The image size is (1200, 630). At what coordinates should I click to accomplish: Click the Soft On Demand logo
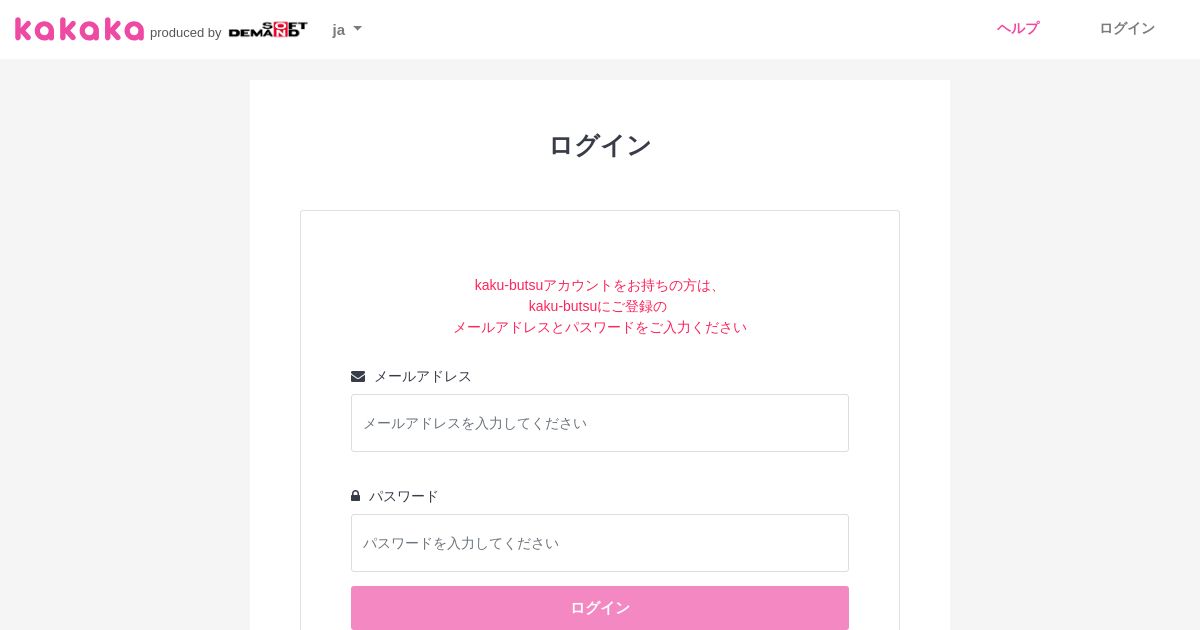(x=268, y=30)
